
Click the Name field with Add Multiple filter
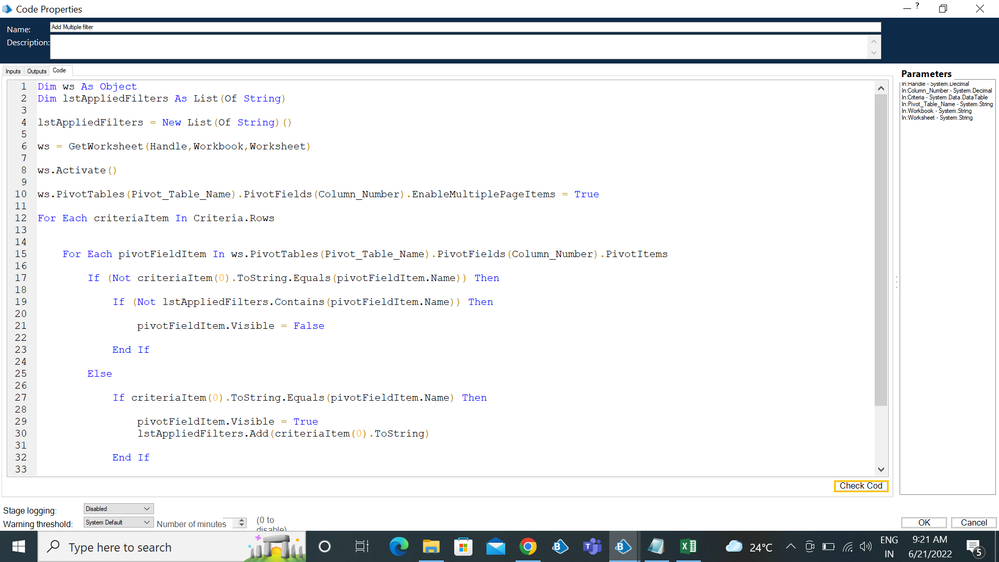(x=465, y=27)
